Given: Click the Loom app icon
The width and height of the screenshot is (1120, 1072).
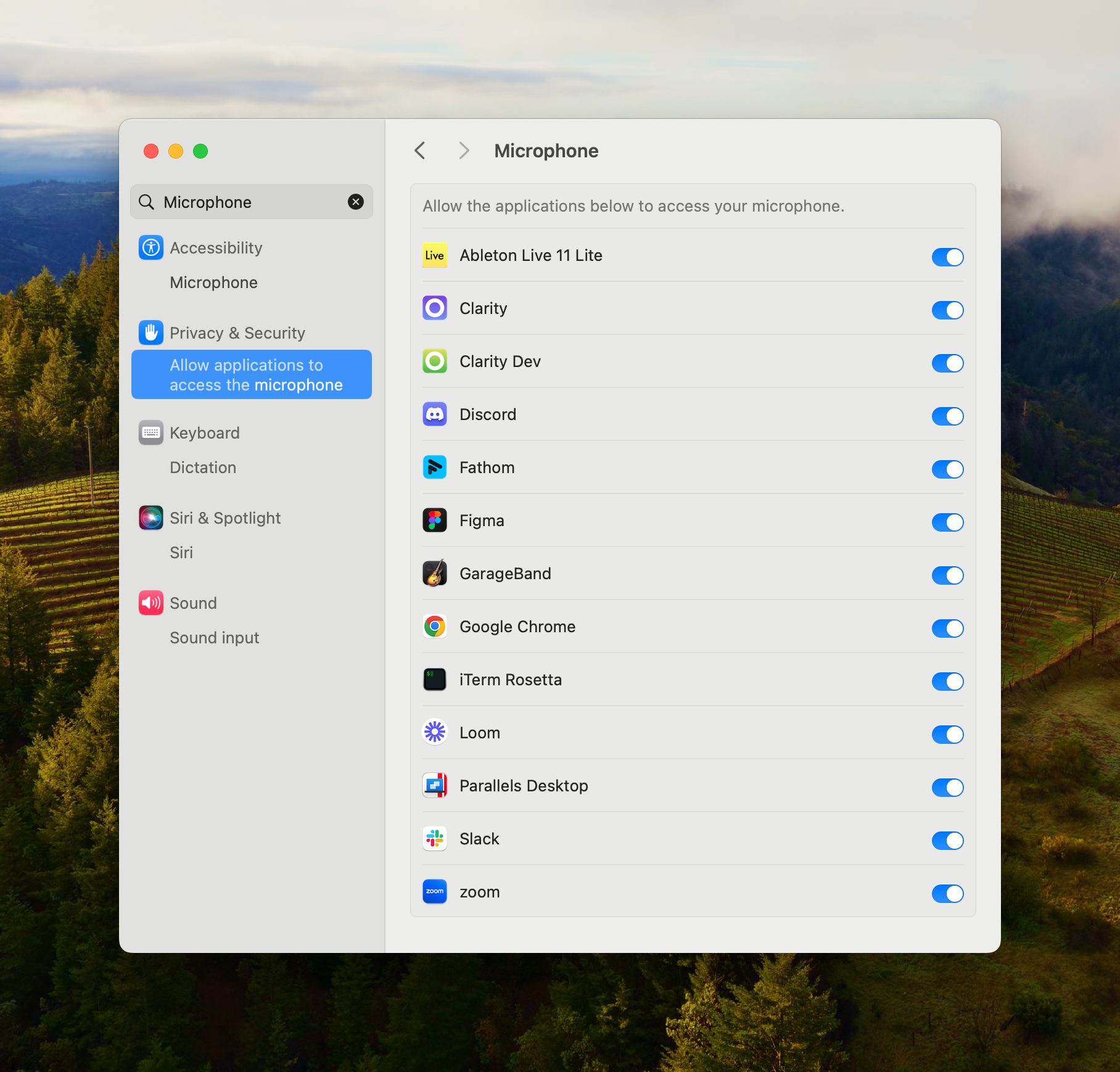Looking at the screenshot, I should 435,733.
